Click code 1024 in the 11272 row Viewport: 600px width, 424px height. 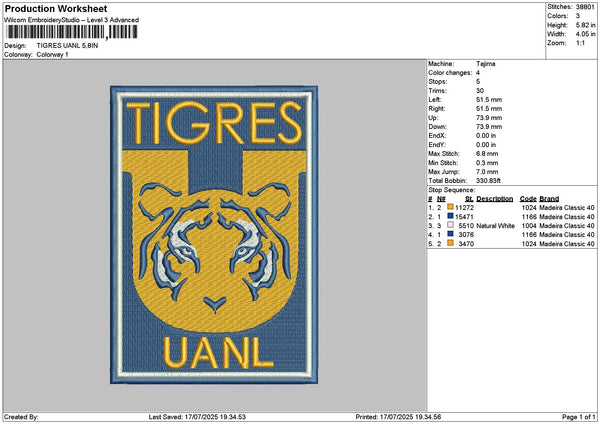(x=529, y=207)
